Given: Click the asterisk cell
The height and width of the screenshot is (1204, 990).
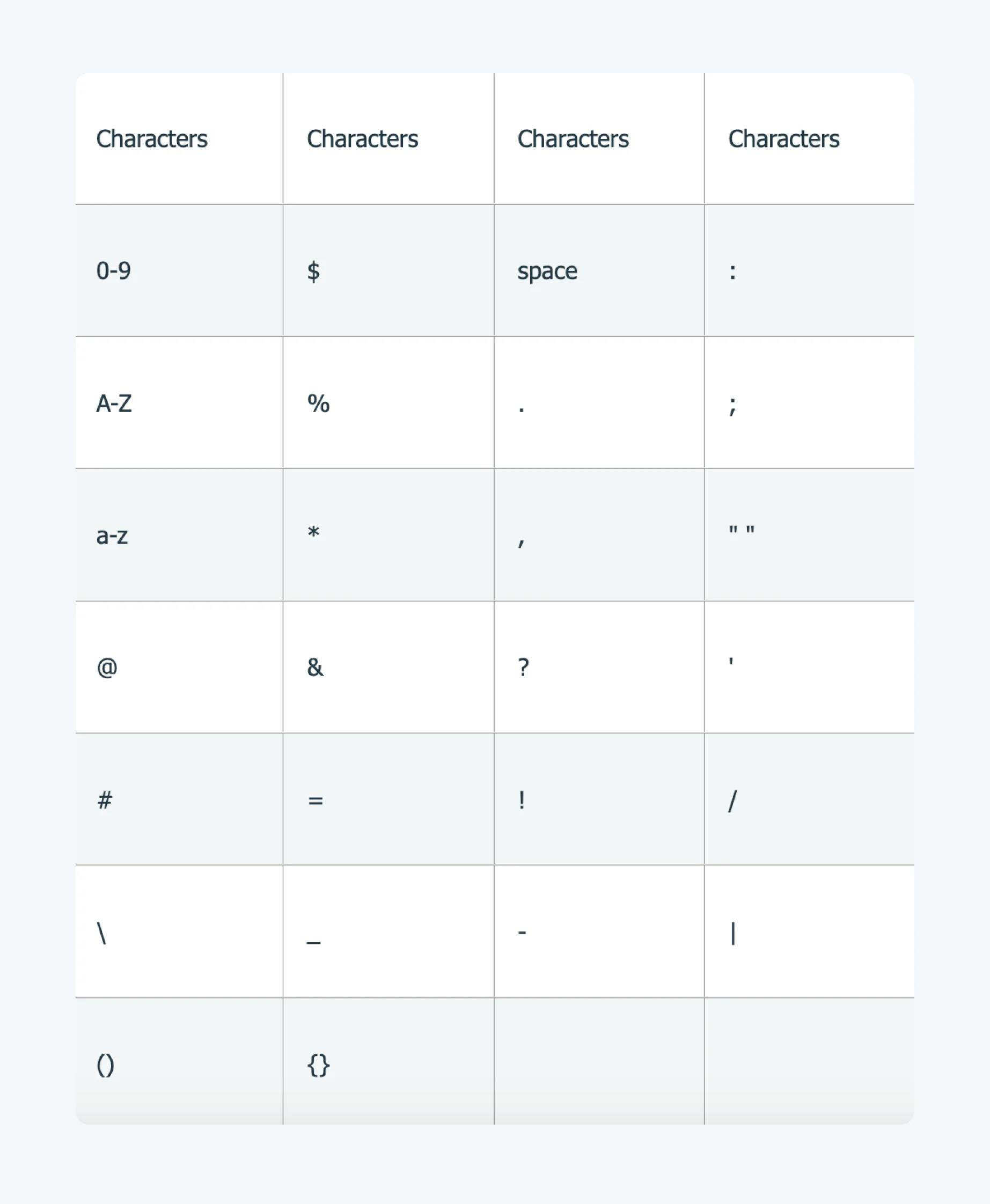Looking at the screenshot, I should 388,535.
